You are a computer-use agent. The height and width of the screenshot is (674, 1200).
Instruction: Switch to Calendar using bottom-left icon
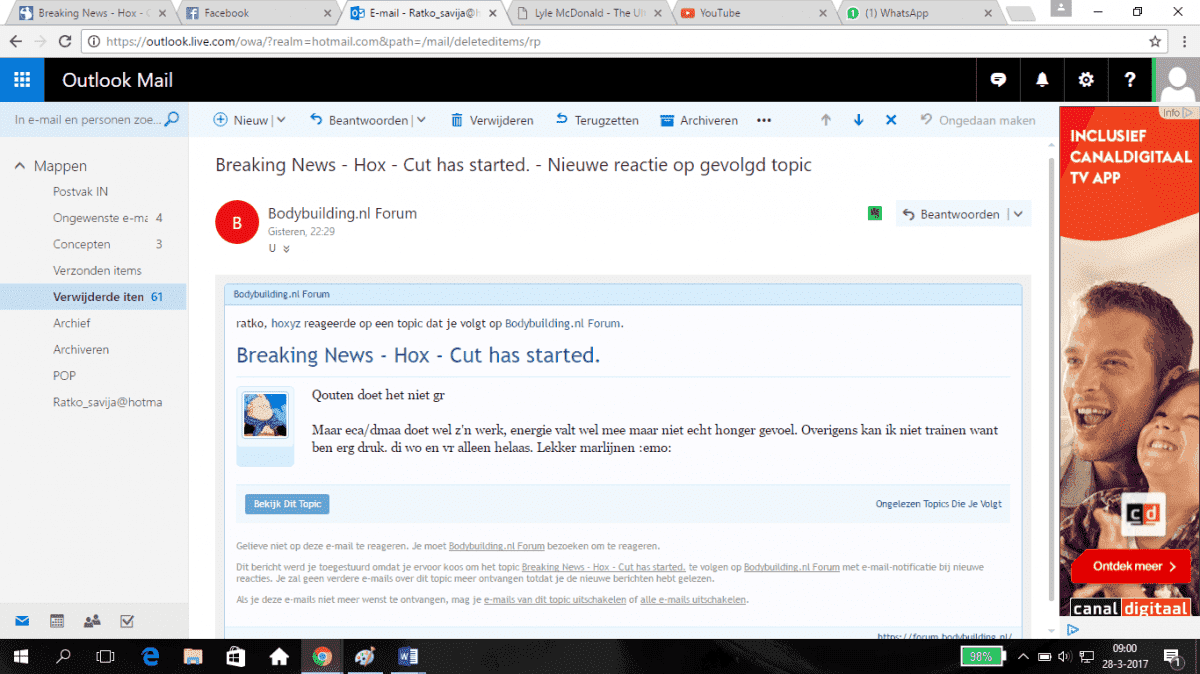(57, 621)
